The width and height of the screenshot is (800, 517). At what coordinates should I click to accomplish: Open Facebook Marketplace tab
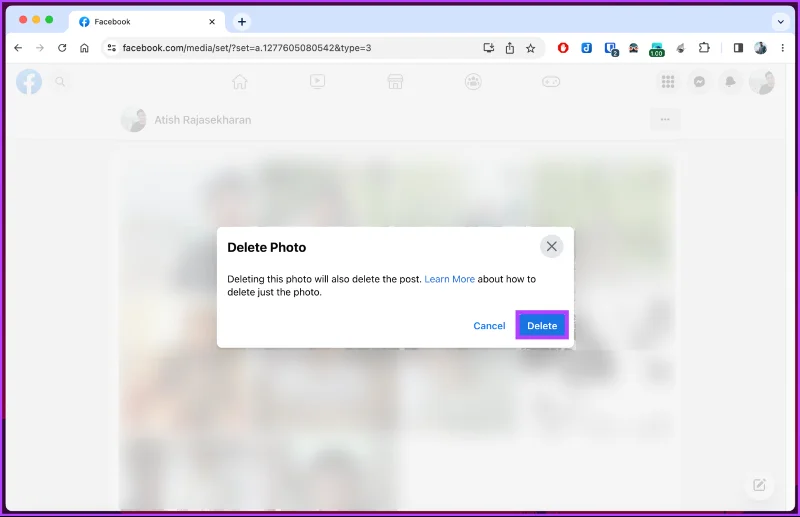pos(395,82)
